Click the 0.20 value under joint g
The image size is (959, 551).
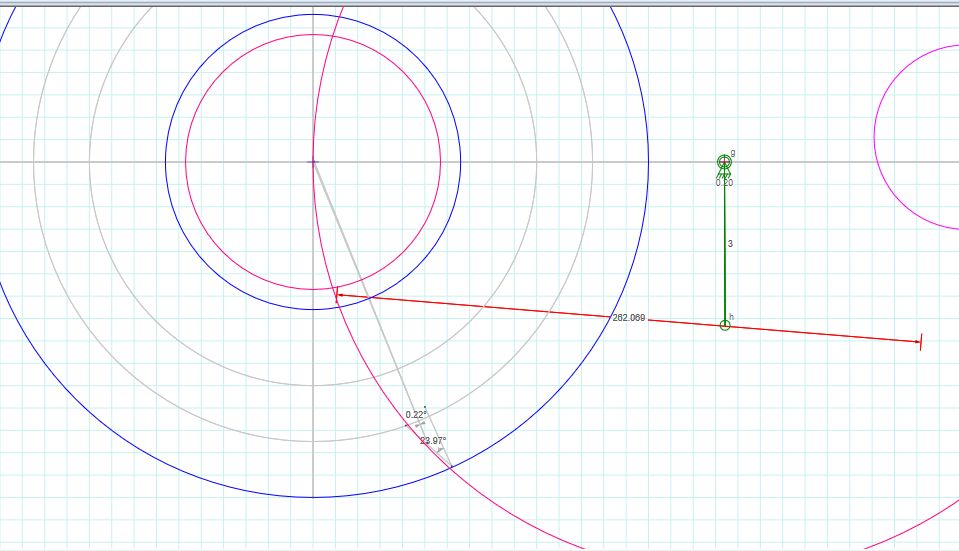[x=724, y=182]
